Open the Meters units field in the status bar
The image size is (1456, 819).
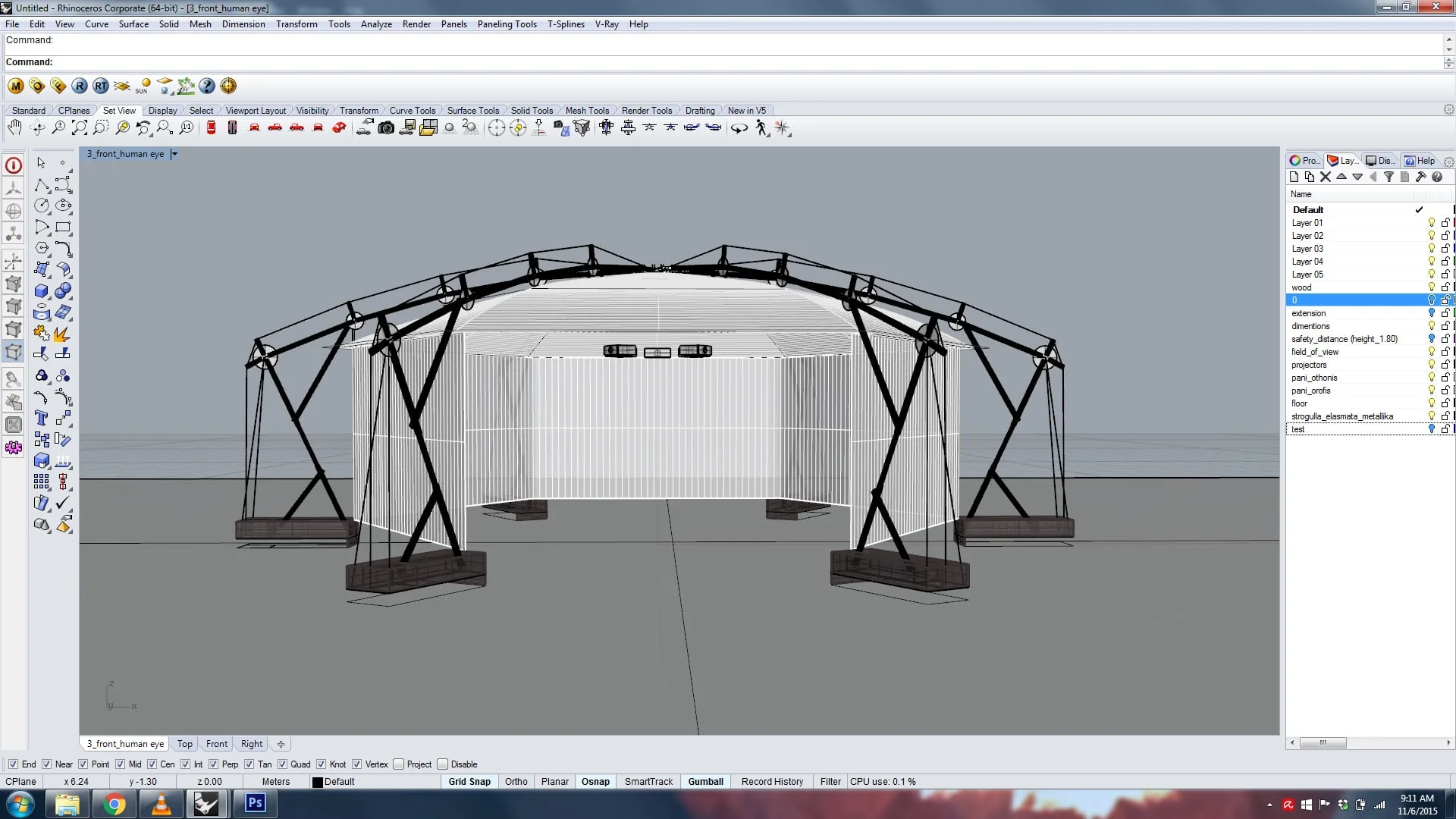(x=276, y=782)
